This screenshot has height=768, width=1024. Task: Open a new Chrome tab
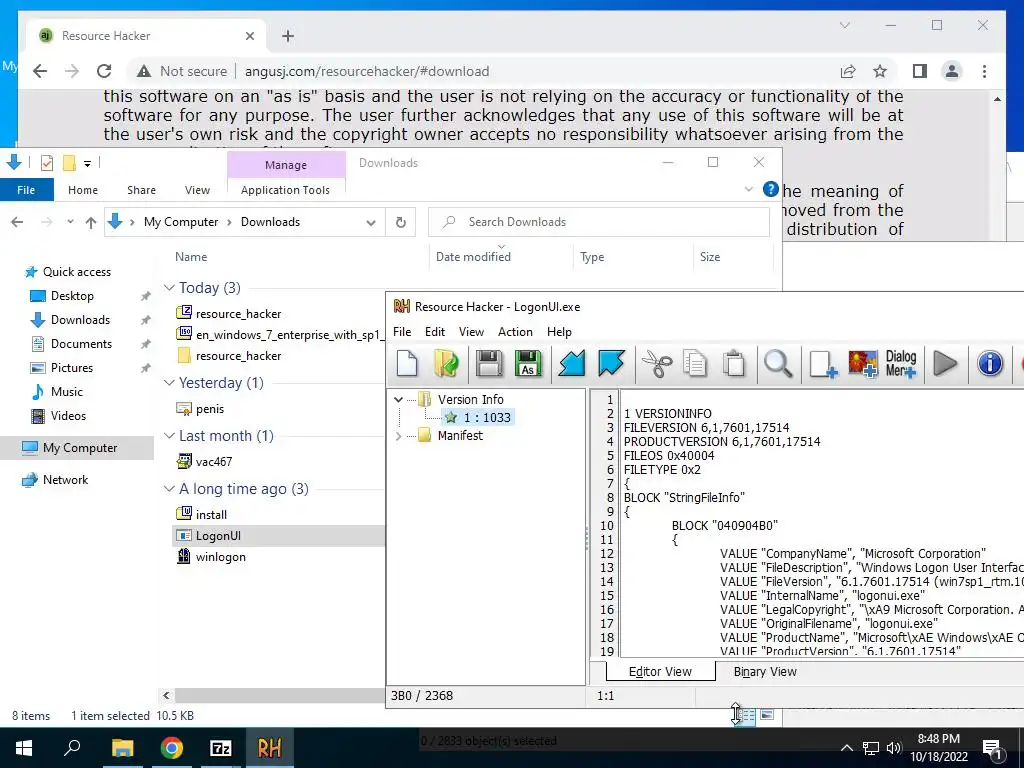tap(288, 36)
